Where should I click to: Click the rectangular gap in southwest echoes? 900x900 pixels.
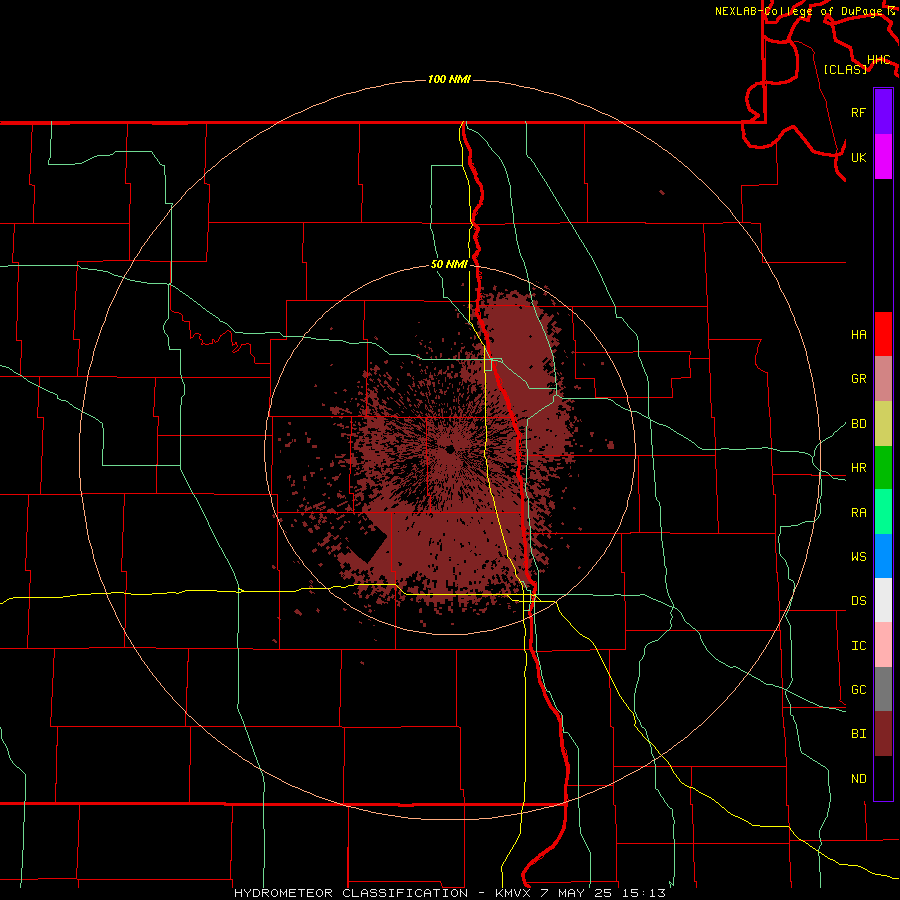tap(368, 544)
